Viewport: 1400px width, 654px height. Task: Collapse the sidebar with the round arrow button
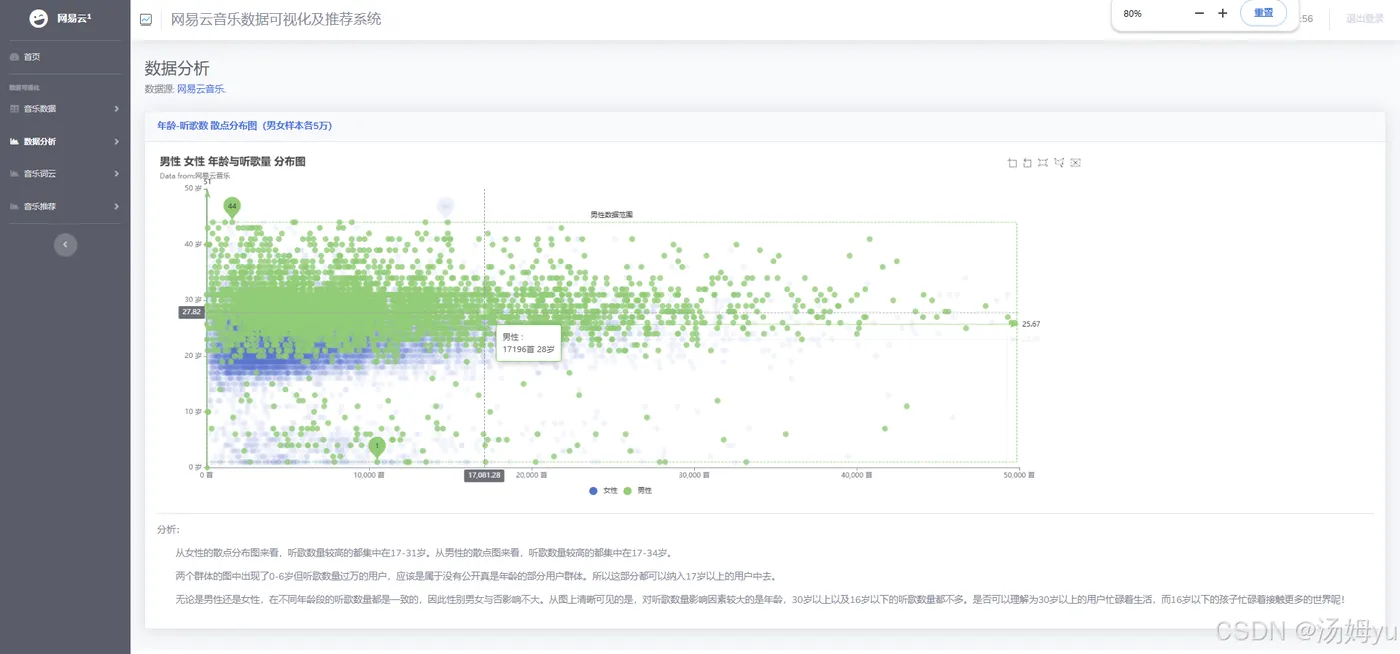65,244
